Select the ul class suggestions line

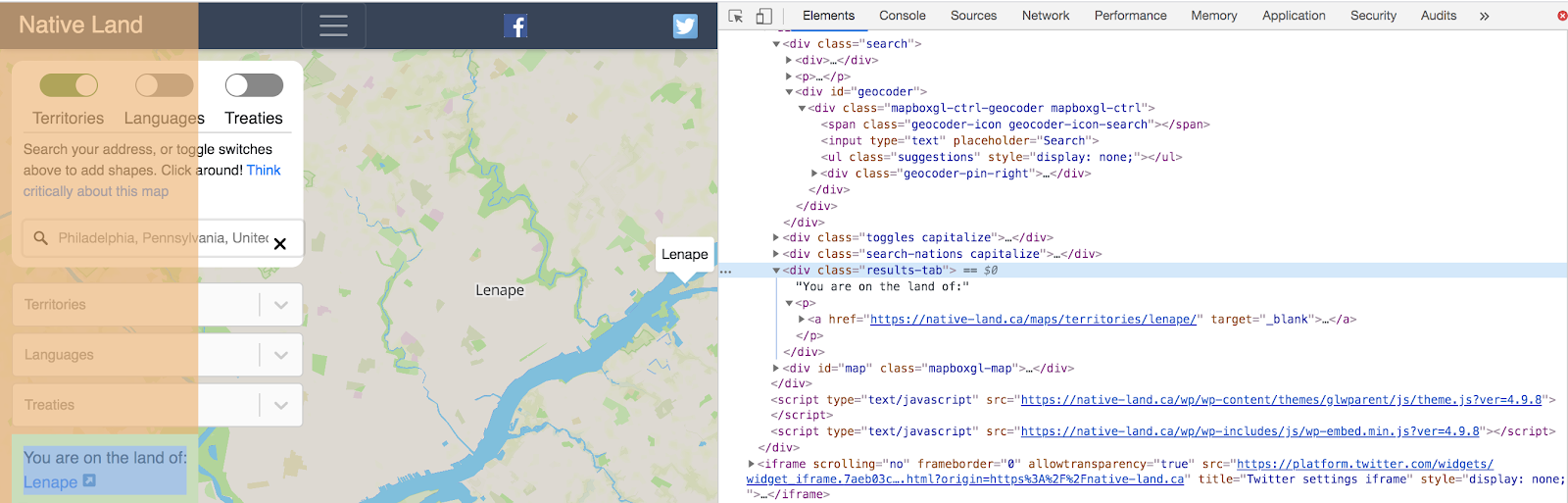coord(1002,157)
